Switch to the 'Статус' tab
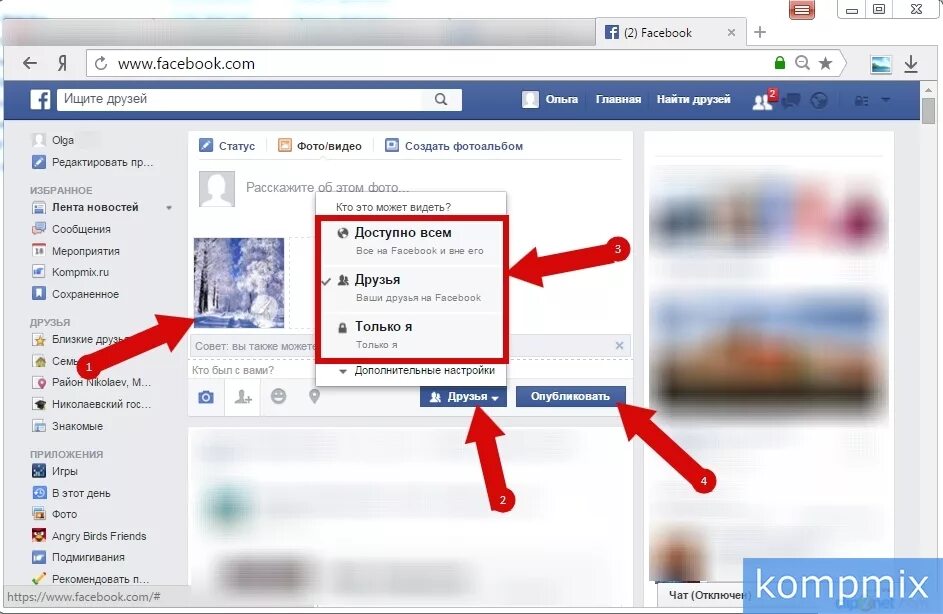Viewport: 943px width, 614px height. tap(227, 146)
